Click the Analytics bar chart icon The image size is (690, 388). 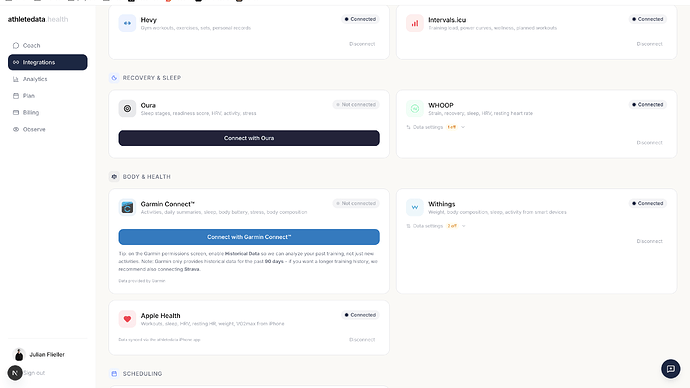tap(16, 79)
